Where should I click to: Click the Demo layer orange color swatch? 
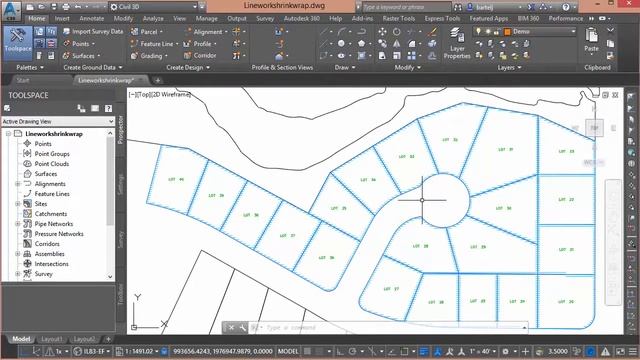tap(507, 31)
